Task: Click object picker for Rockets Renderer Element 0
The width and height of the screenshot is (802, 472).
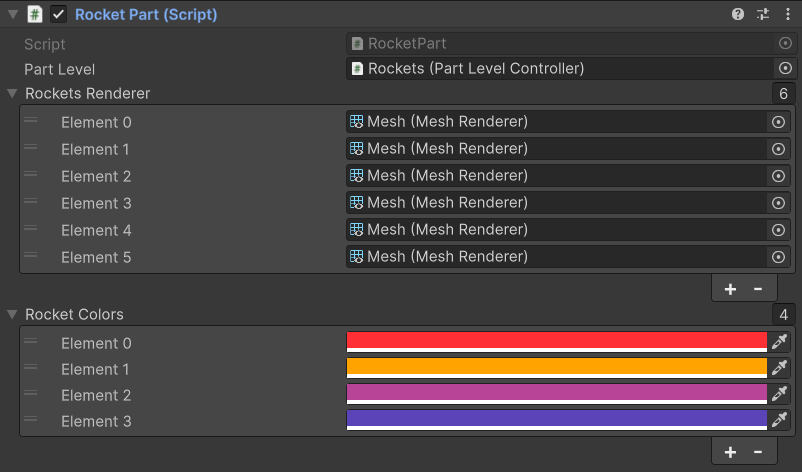Action: pyautogui.click(x=778, y=122)
